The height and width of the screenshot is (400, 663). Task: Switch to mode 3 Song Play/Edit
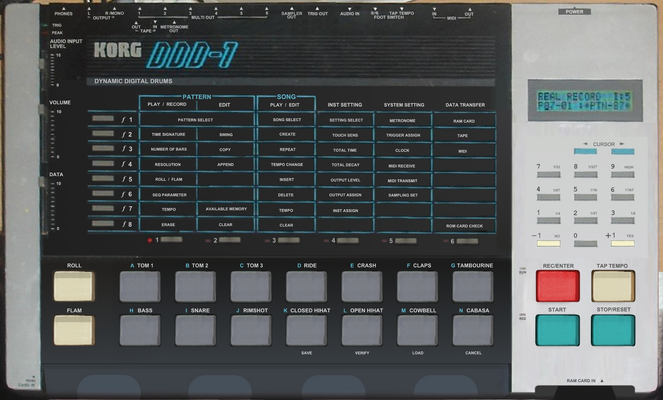tap(289, 240)
